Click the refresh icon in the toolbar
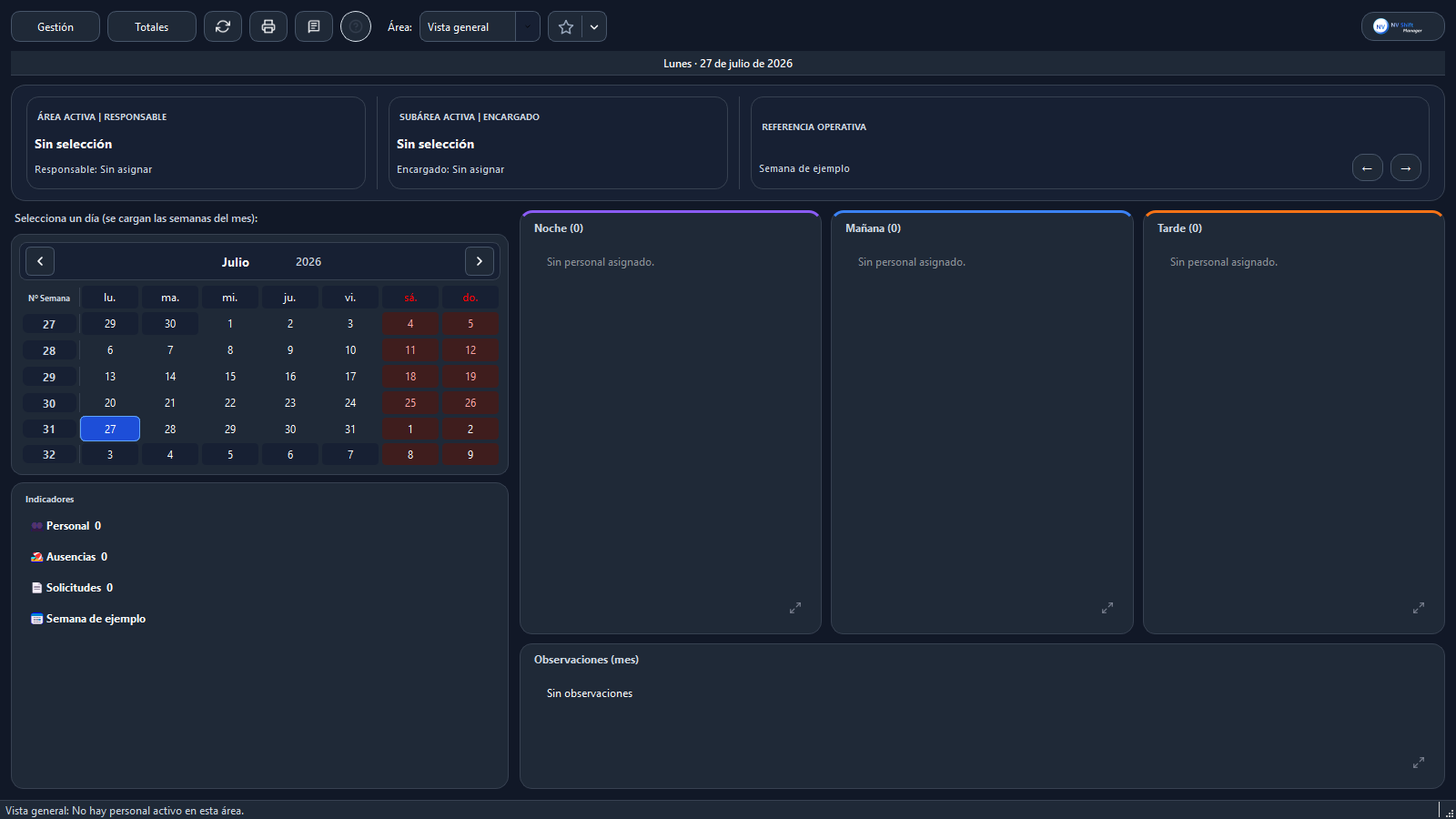The image size is (1456, 819). [223, 26]
